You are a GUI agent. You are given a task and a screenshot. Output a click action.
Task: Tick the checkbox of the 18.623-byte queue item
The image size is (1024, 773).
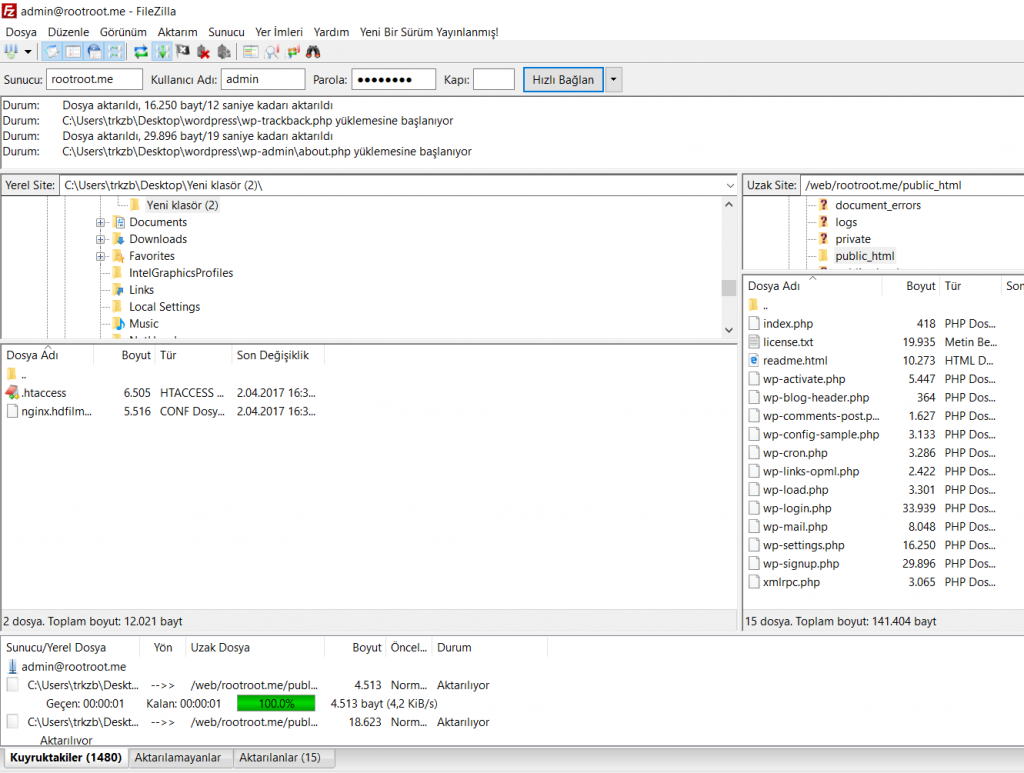12,721
